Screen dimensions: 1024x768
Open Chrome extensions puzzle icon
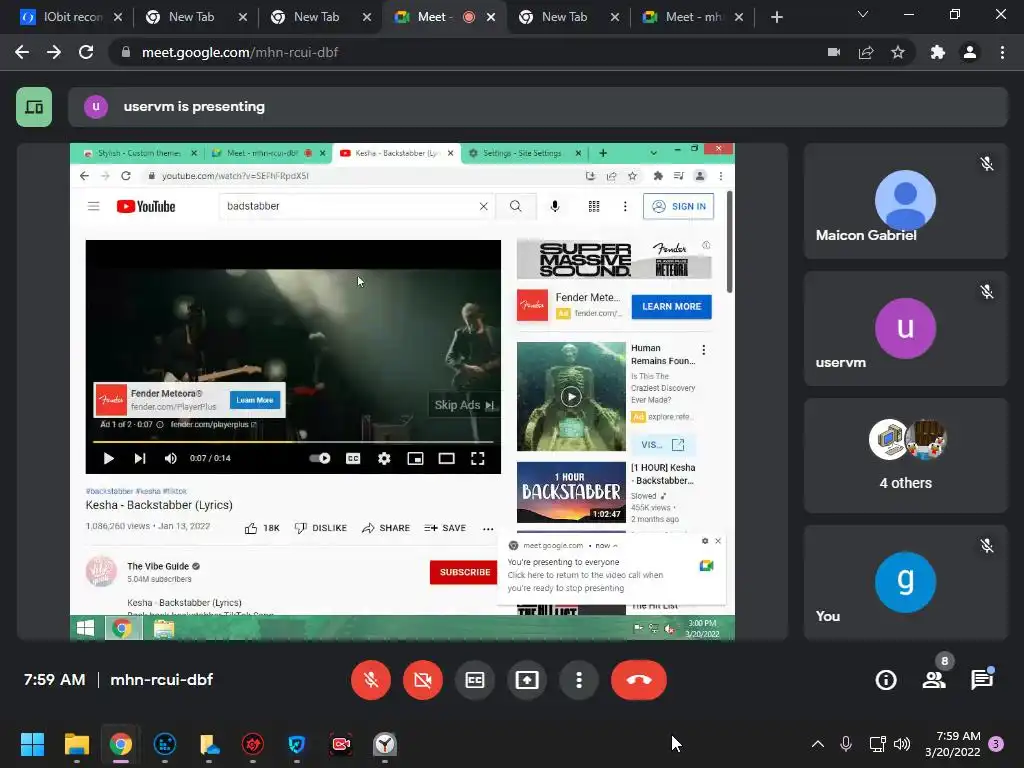938,52
